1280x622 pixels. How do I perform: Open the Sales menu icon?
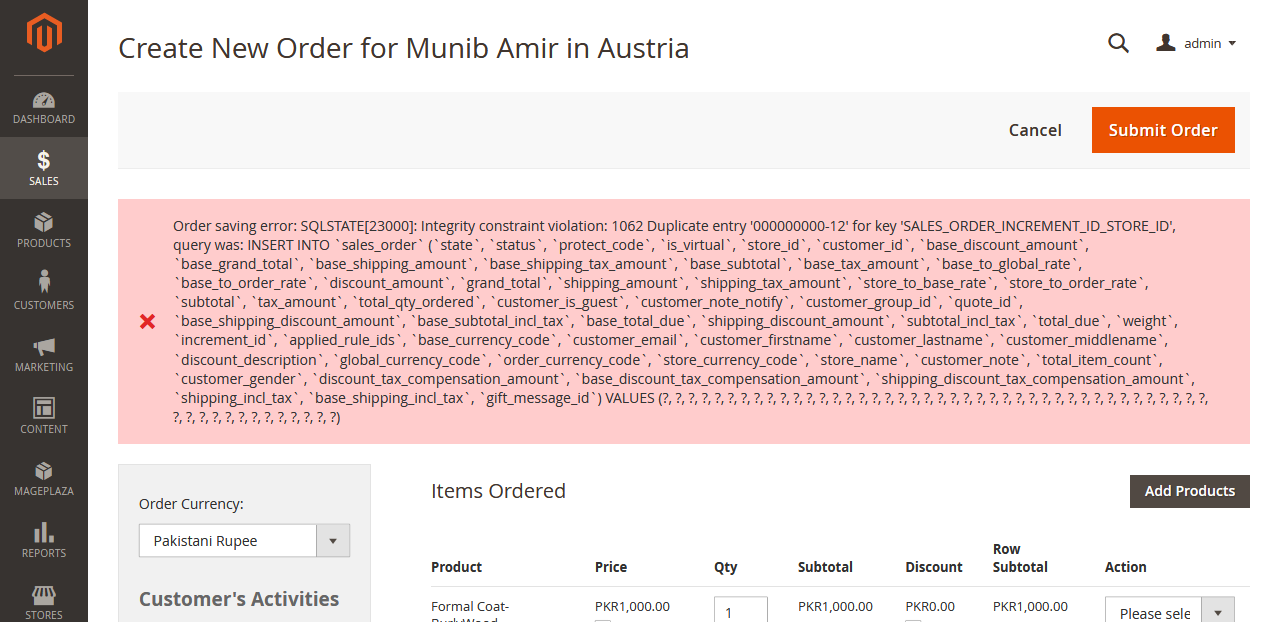[44, 168]
